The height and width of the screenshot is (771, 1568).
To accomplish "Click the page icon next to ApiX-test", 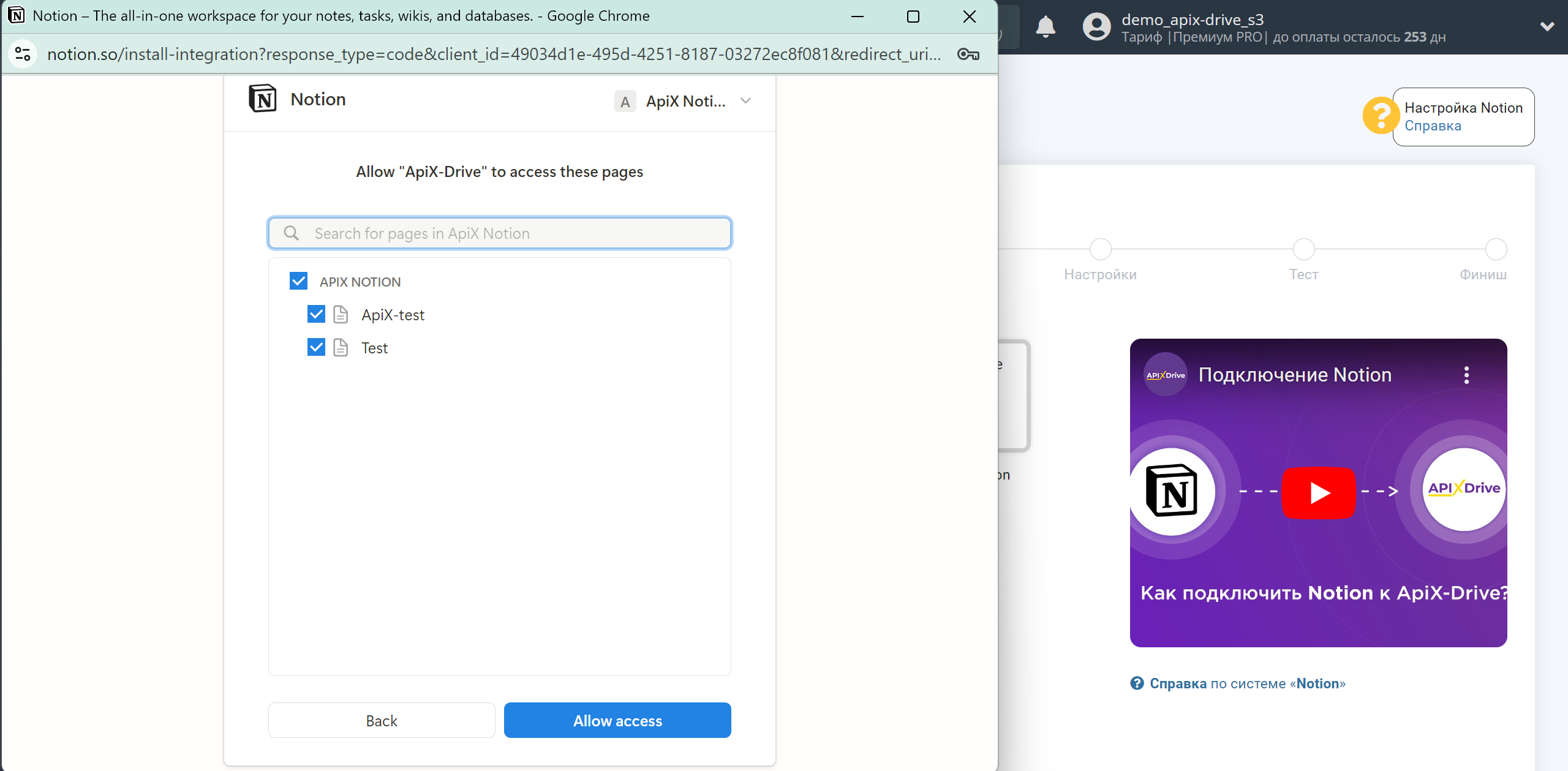I will click(x=341, y=315).
